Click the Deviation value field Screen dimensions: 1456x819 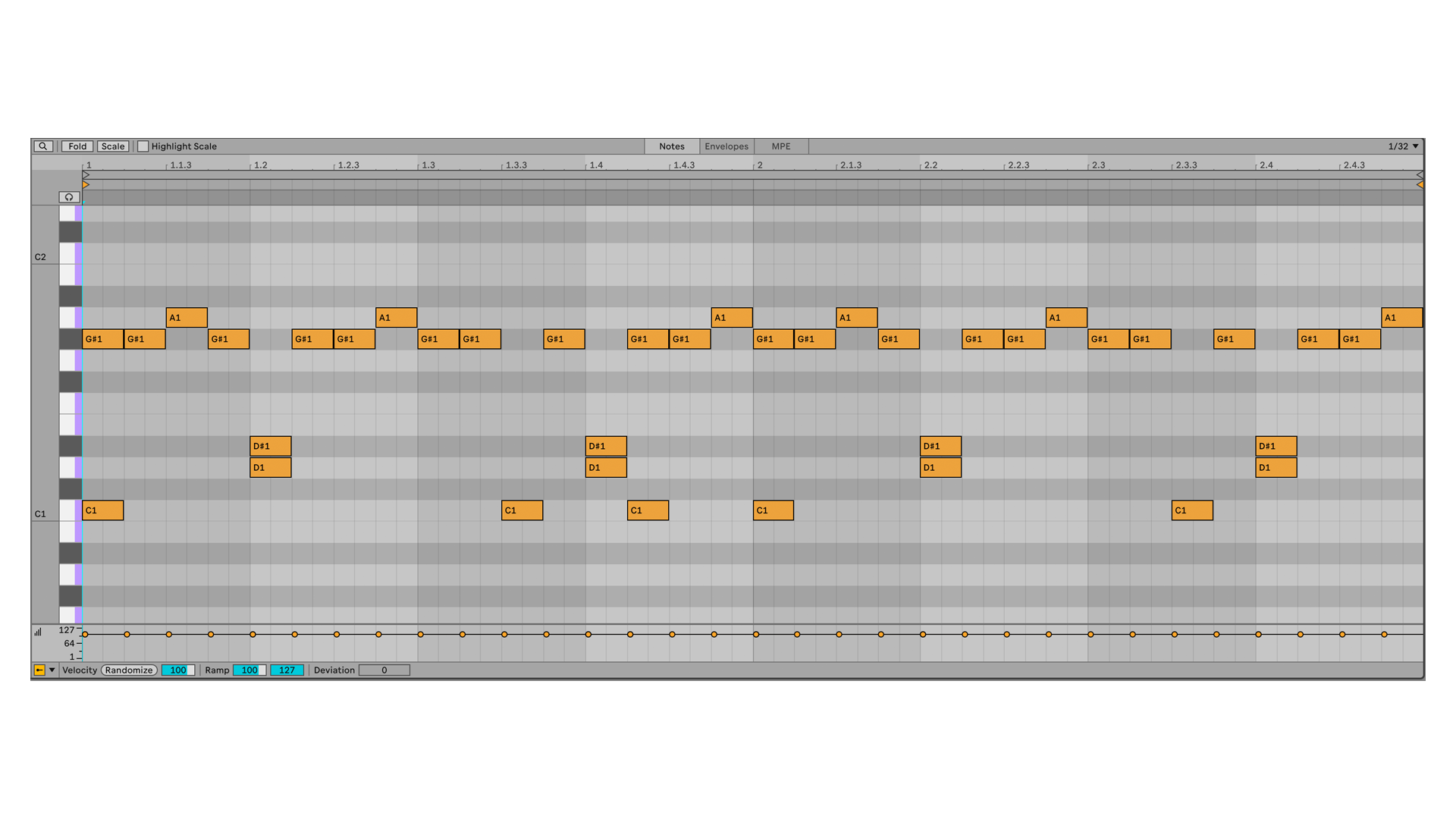384,670
